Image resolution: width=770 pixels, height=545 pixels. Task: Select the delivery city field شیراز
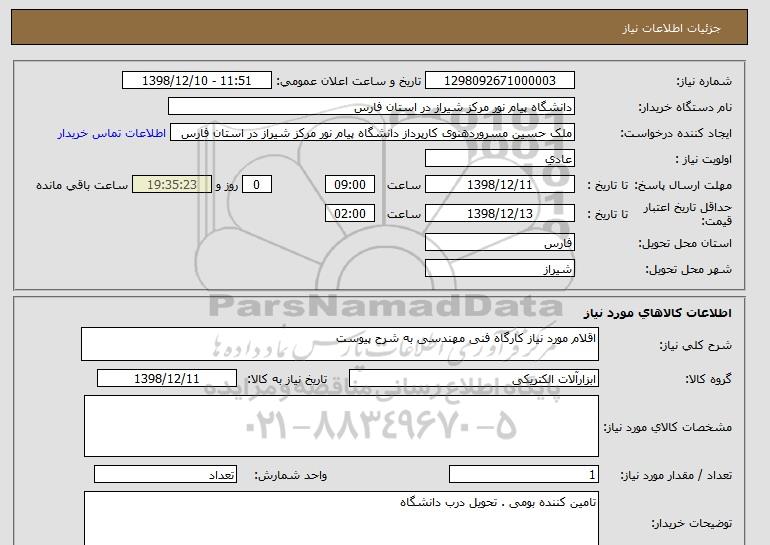499,269
